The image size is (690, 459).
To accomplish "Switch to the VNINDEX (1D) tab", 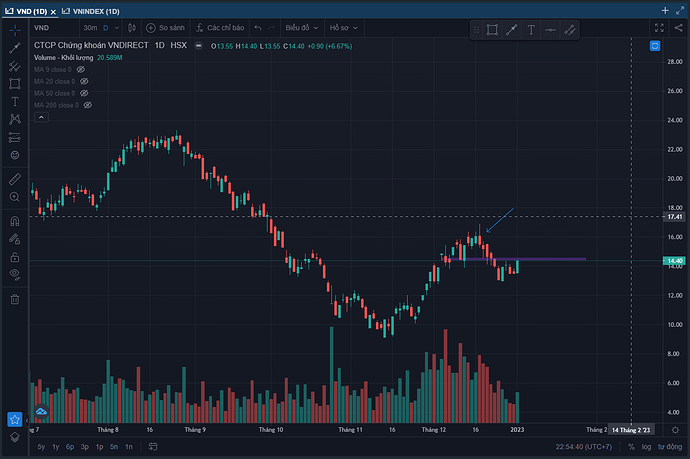I will point(98,9).
